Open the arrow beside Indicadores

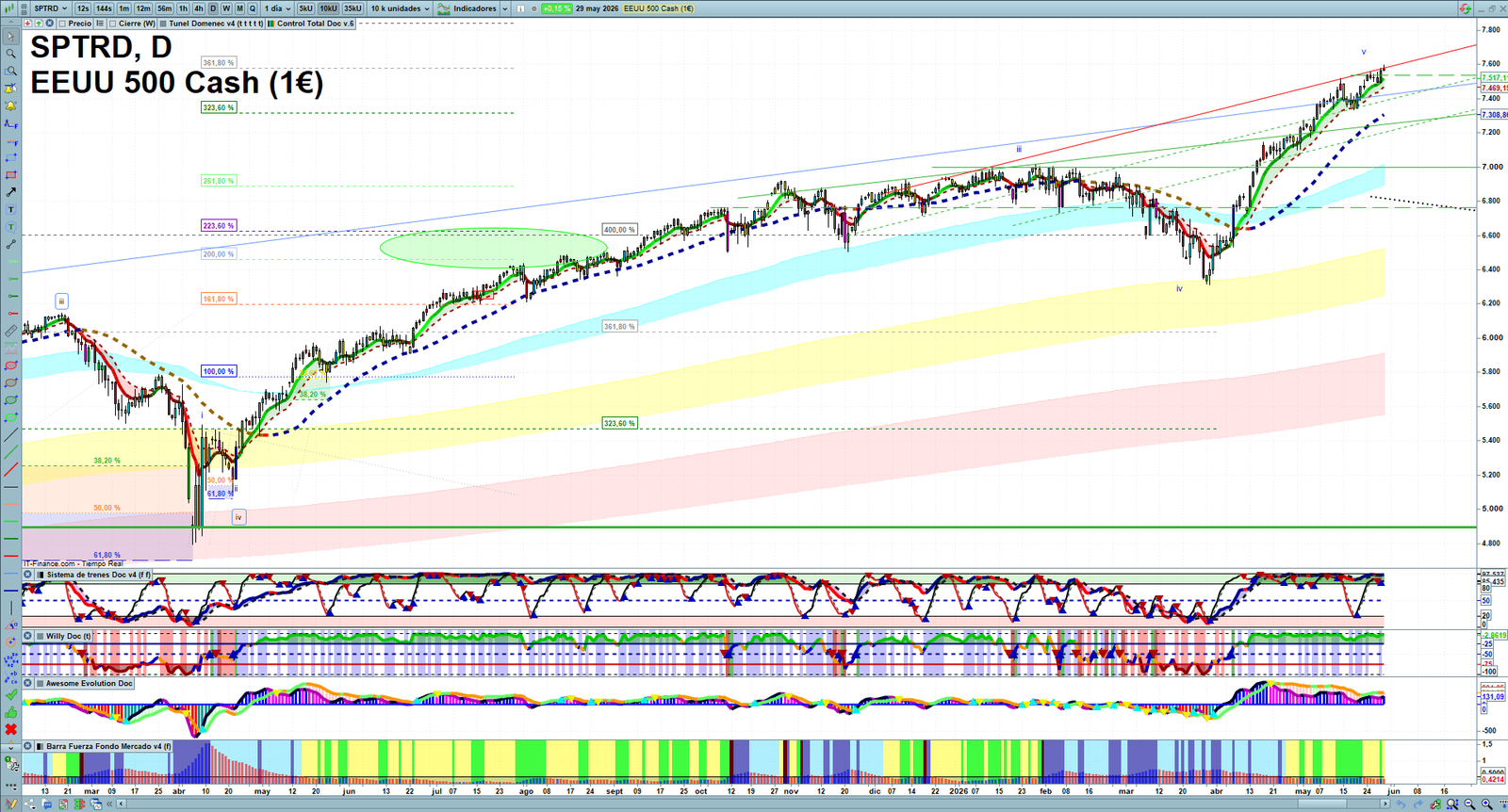505,8
